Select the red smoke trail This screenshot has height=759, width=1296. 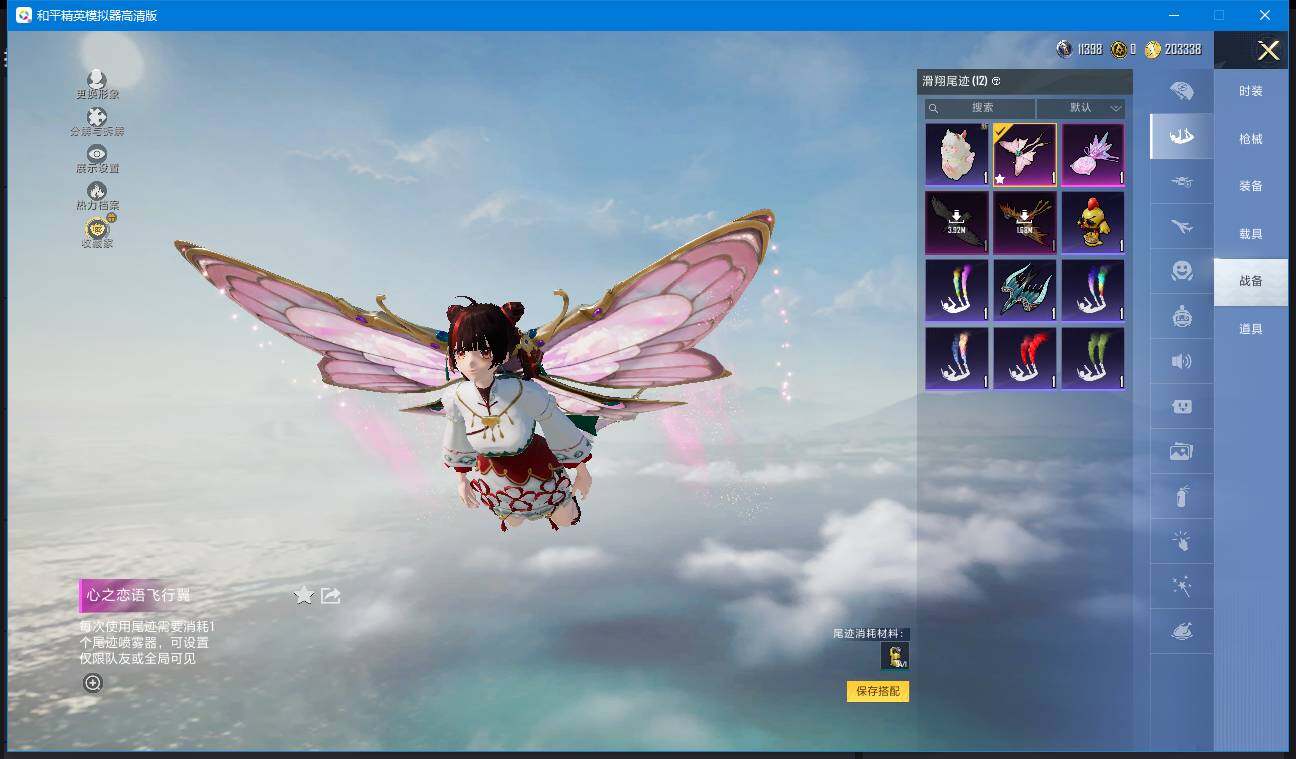tap(1025, 359)
